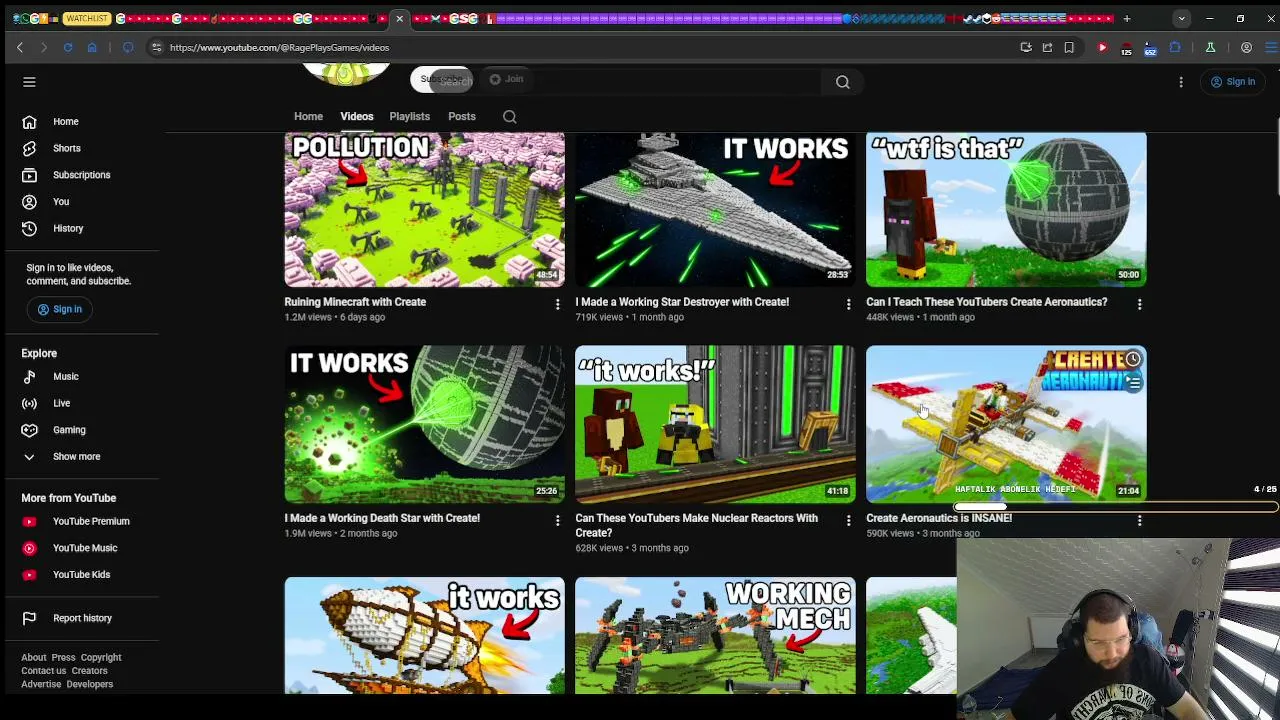Image resolution: width=1280 pixels, height=720 pixels.
Task: Open the YouTube guide hamburger menu
Action: [29, 82]
